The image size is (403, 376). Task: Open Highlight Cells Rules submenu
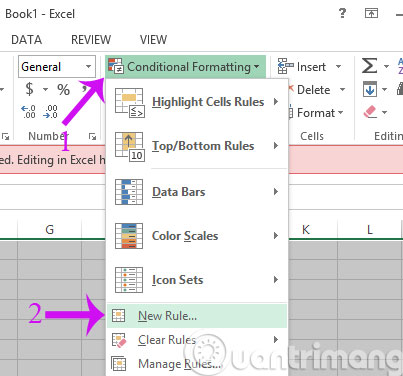197,102
